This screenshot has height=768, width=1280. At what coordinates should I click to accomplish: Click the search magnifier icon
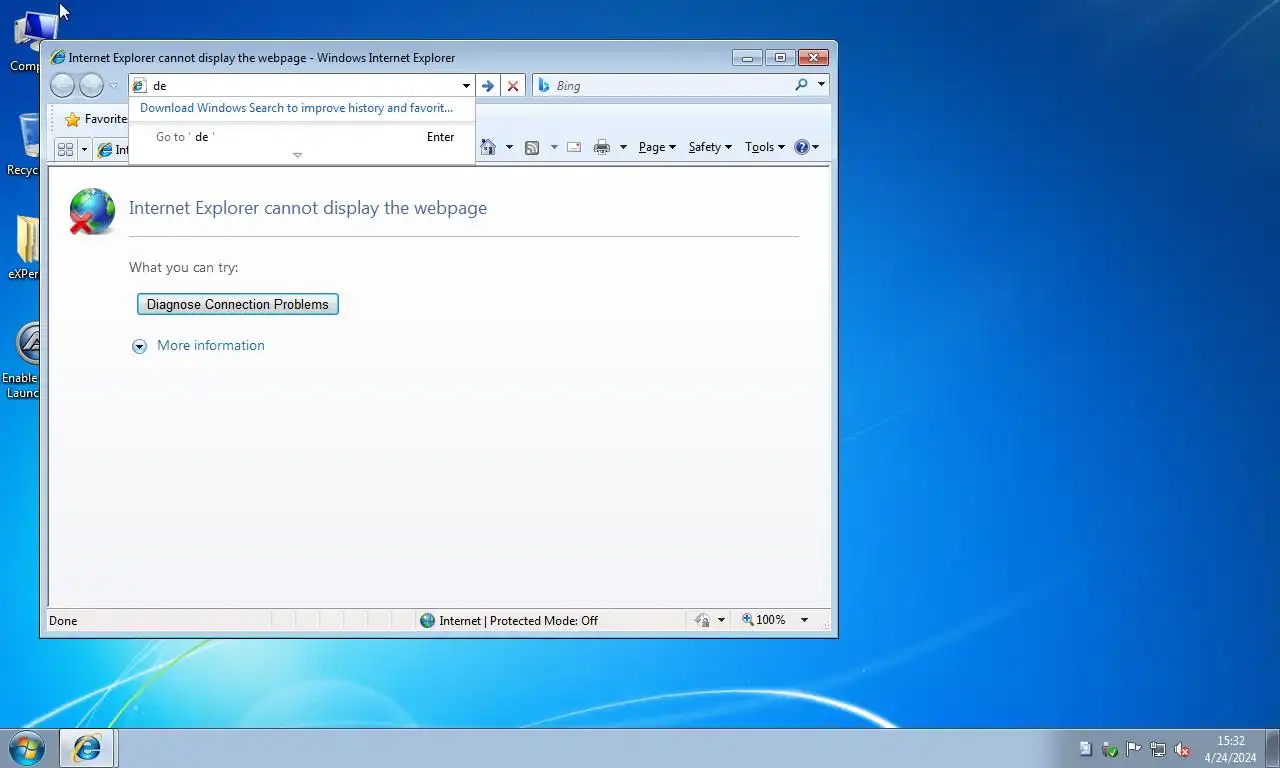[x=801, y=85]
